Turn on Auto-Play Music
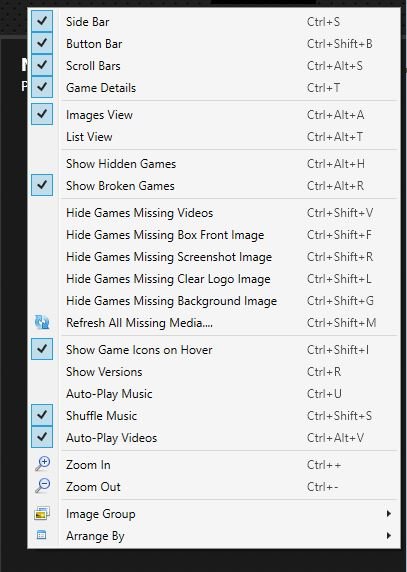 [213, 394]
